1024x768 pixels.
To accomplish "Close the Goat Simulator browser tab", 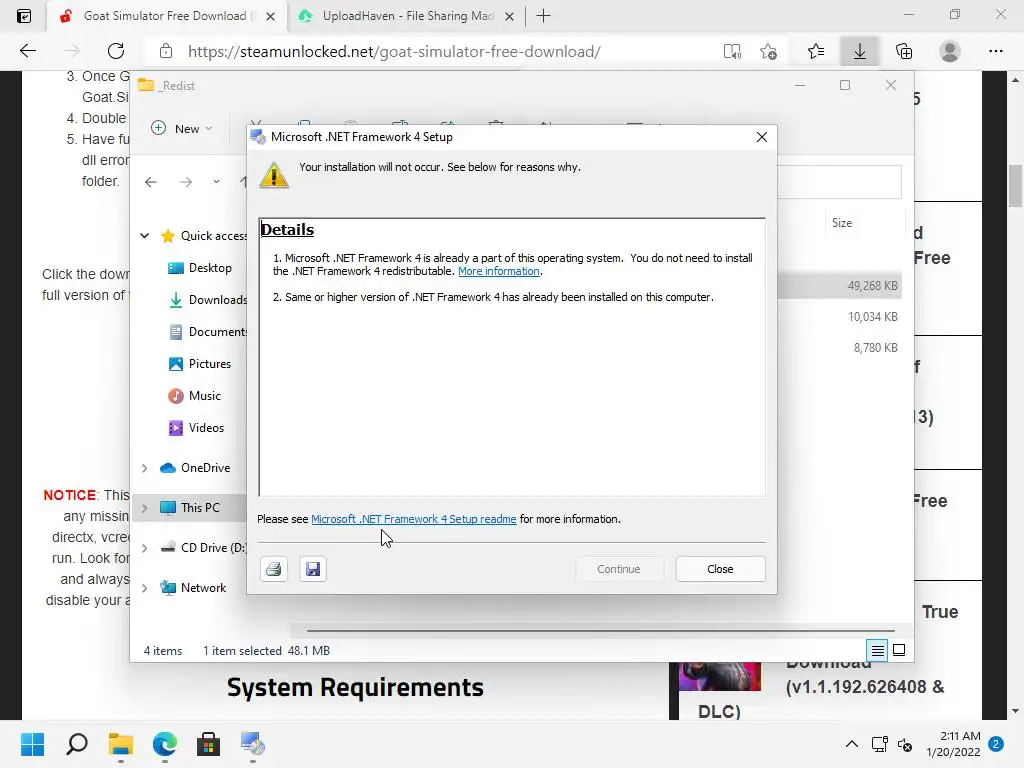I will click(x=270, y=16).
